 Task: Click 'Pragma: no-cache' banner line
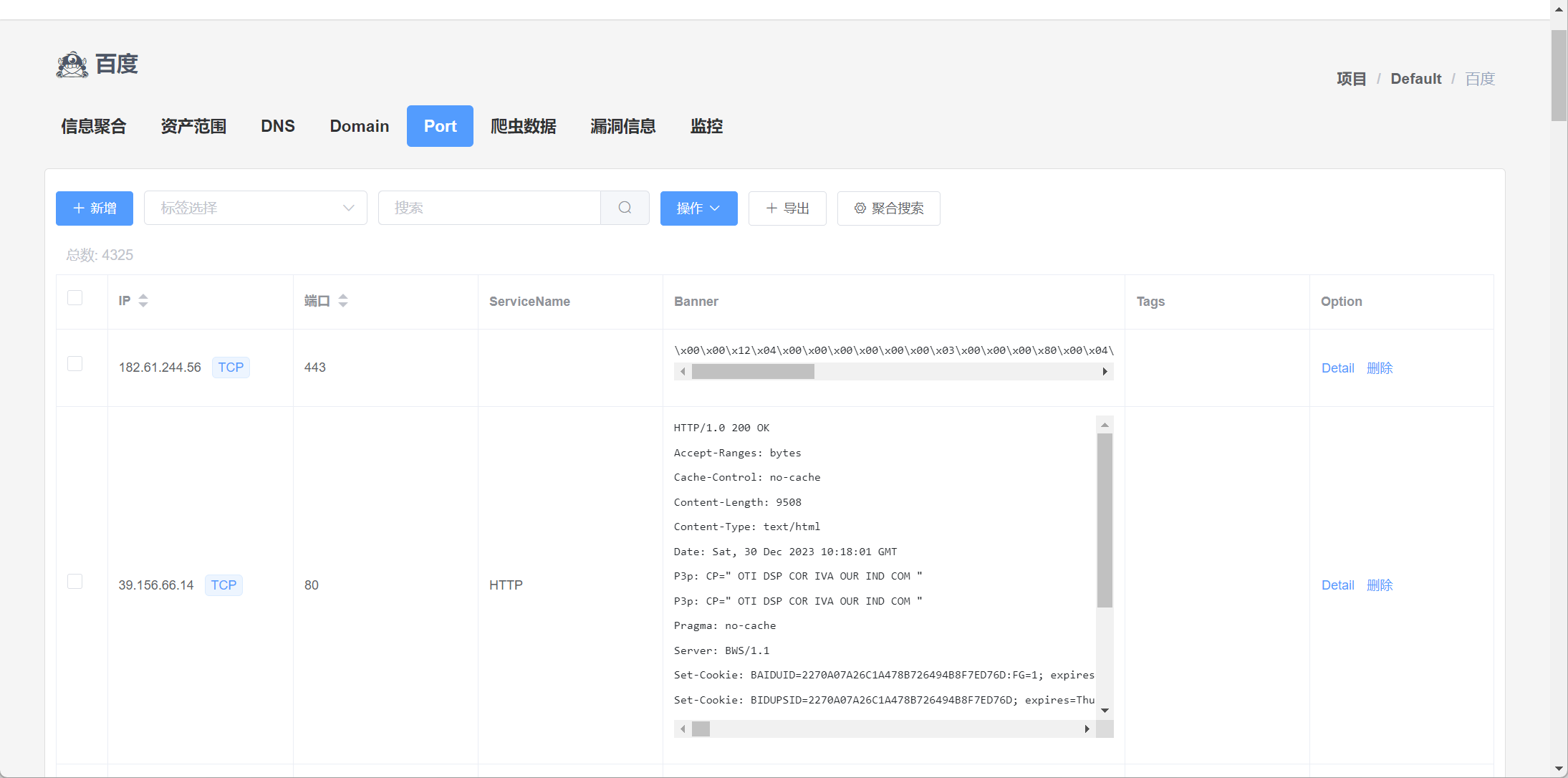(x=725, y=625)
